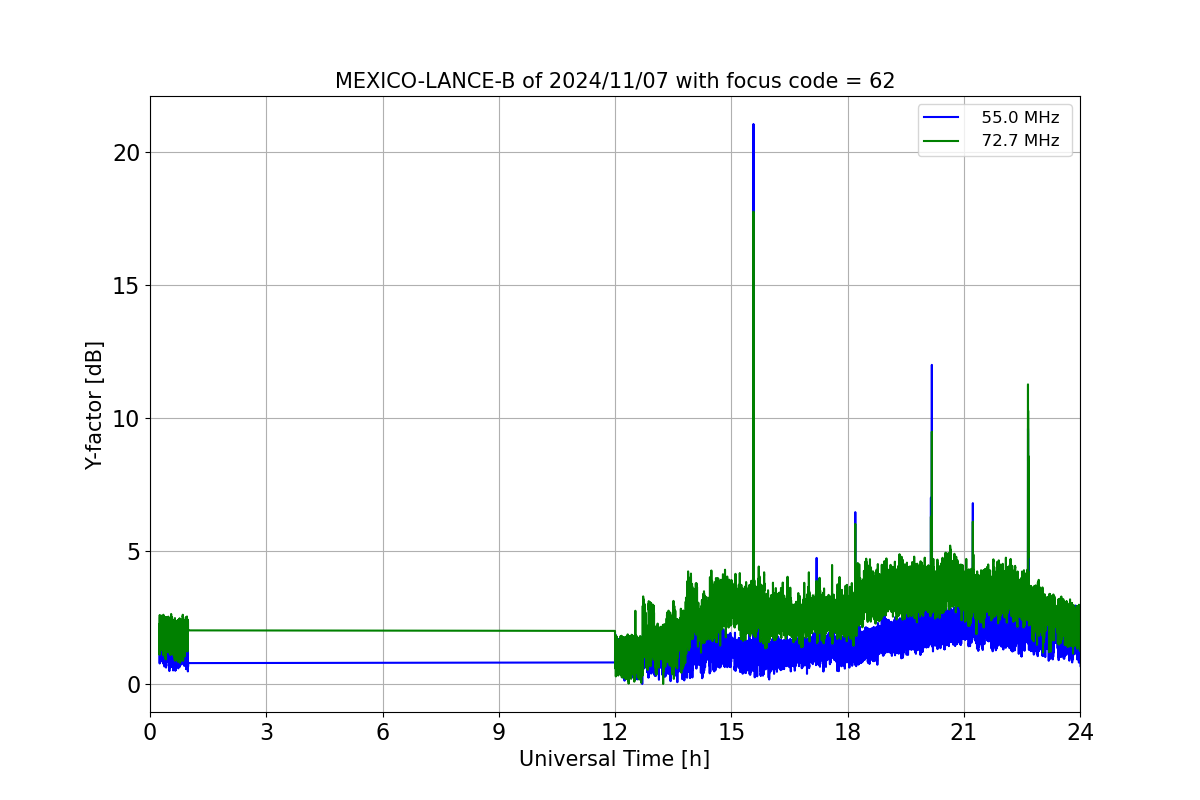Click the tallest blue spike peak above 20 dB
Image resolution: width=1200 pixels, height=800 pixels.
click(x=753, y=125)
